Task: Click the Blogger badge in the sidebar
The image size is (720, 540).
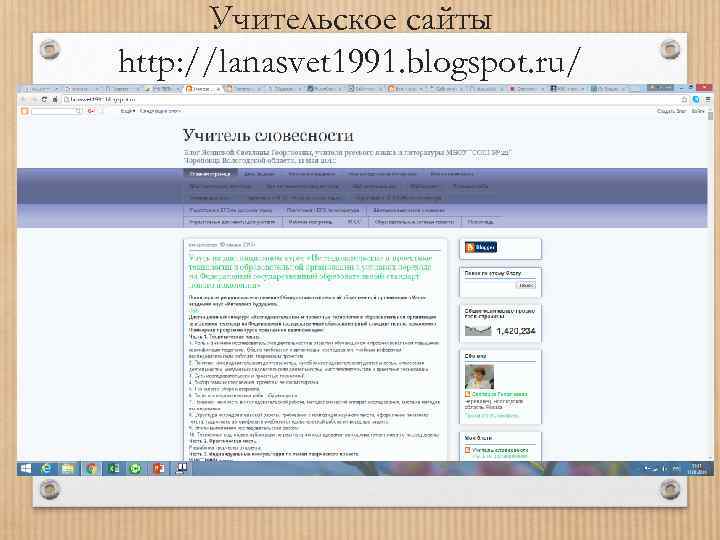Action: point(481,248)
